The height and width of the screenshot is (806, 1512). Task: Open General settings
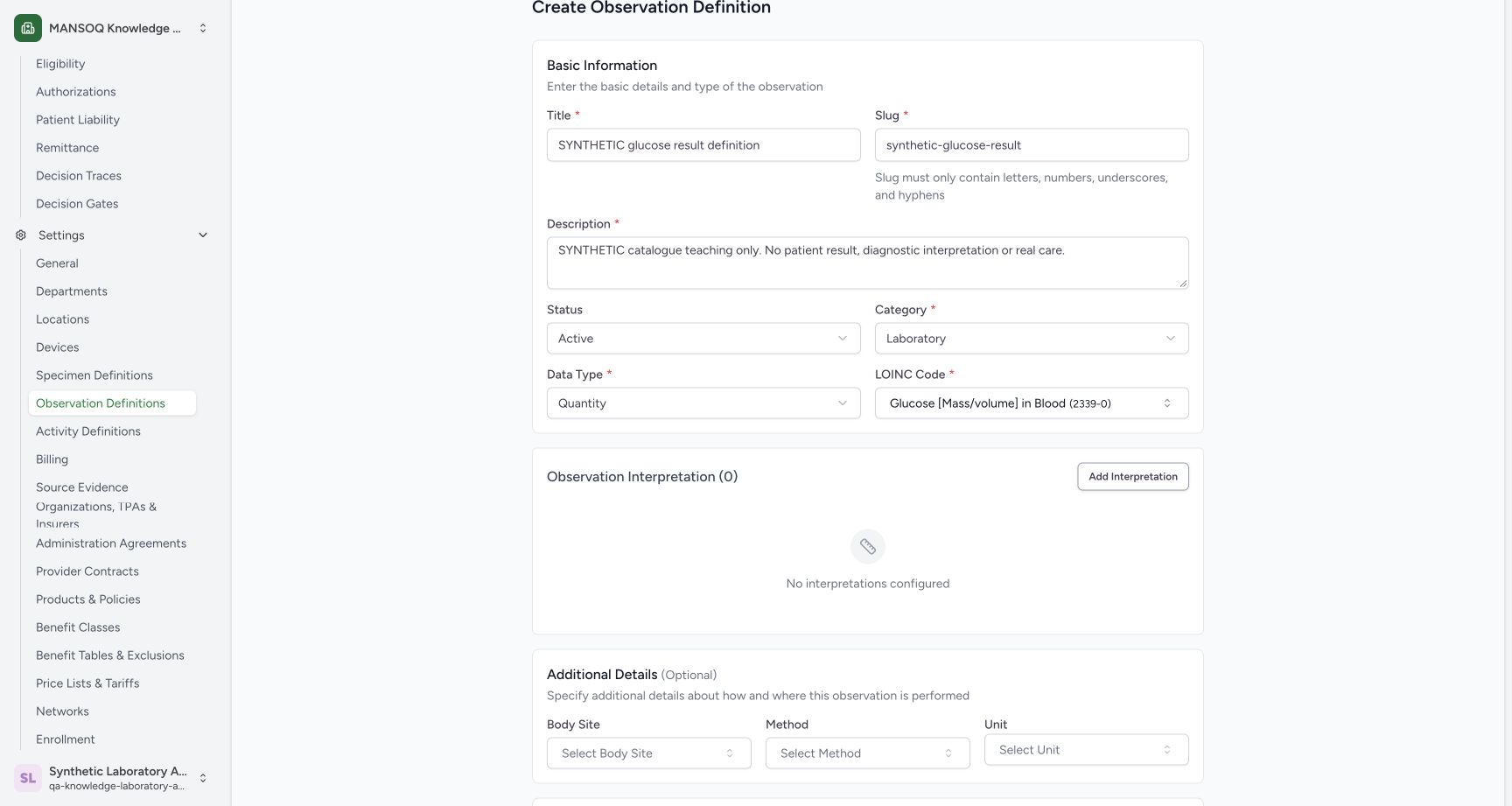tap(57, 263)
